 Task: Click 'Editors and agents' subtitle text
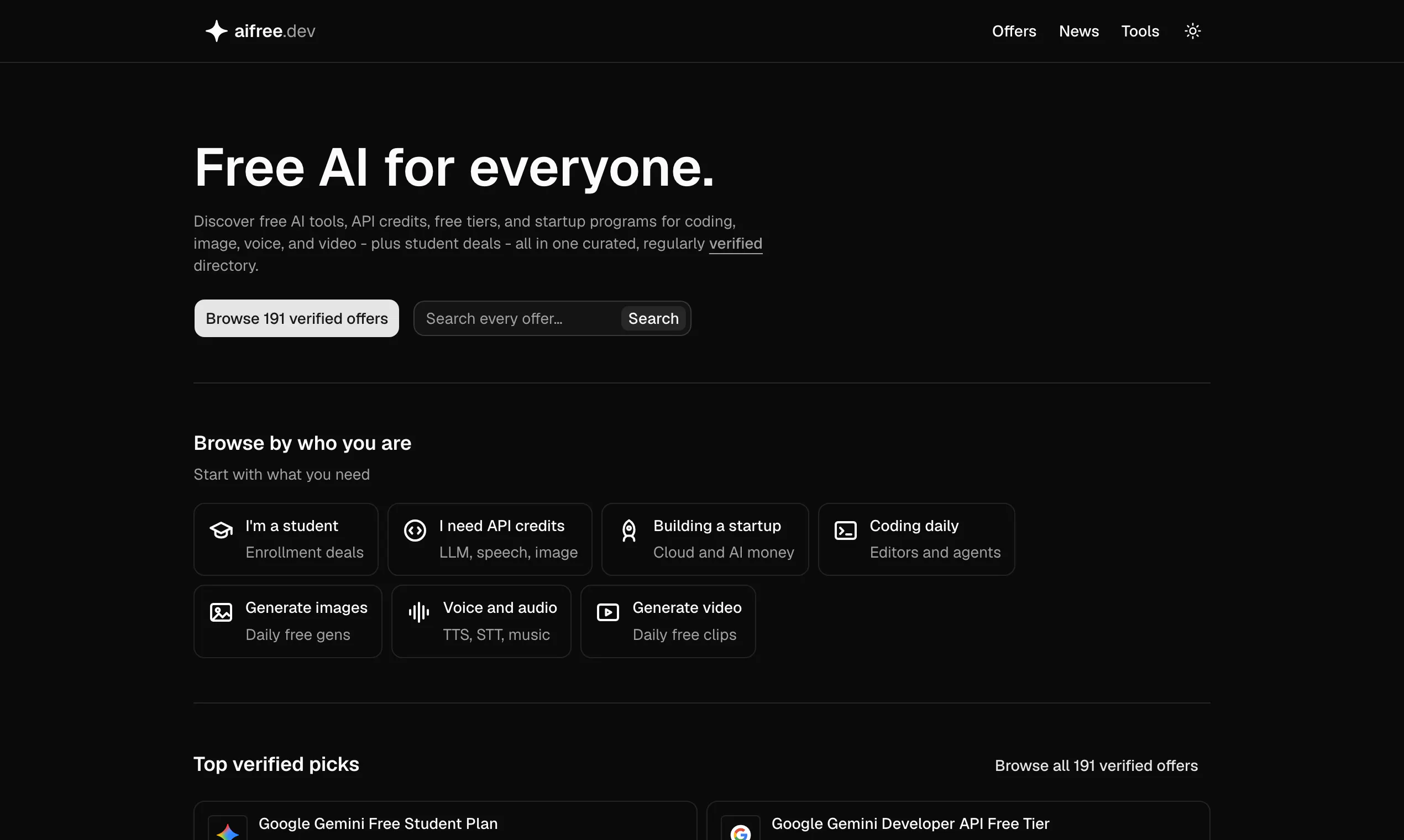(x=935, y=553)
